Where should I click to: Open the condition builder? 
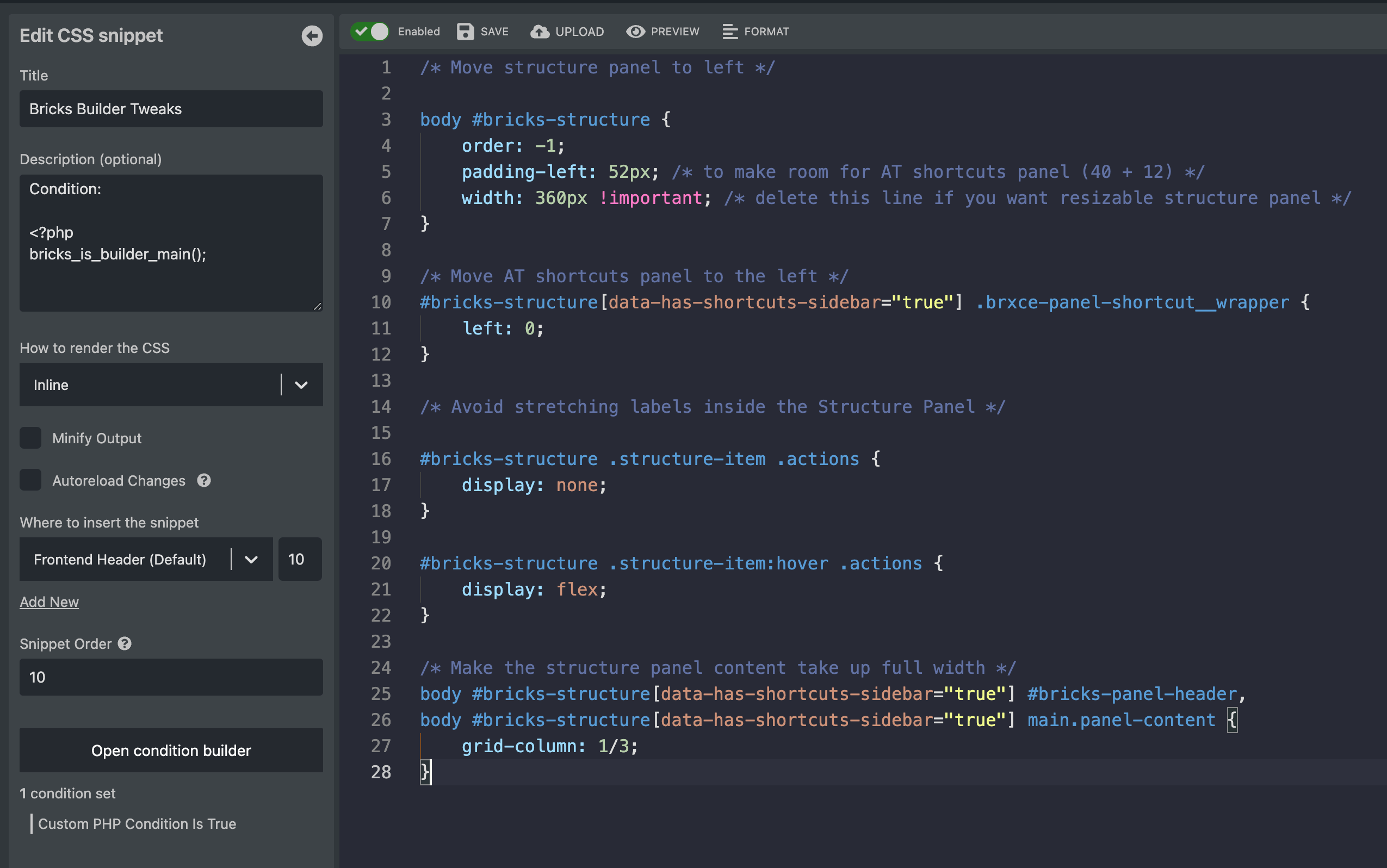pos(171,751)
